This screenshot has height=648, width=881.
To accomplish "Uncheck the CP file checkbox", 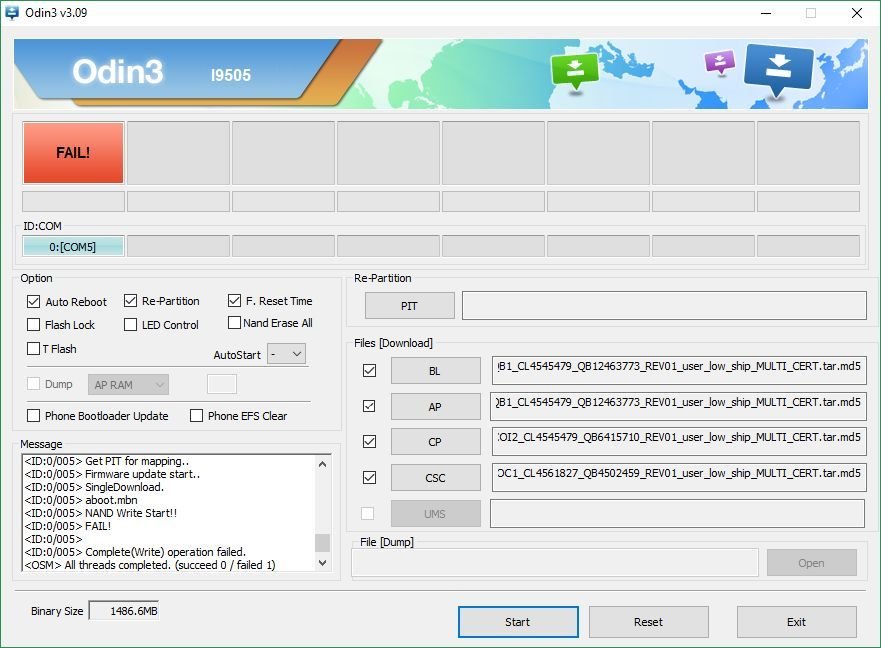I will coord(369,441).
